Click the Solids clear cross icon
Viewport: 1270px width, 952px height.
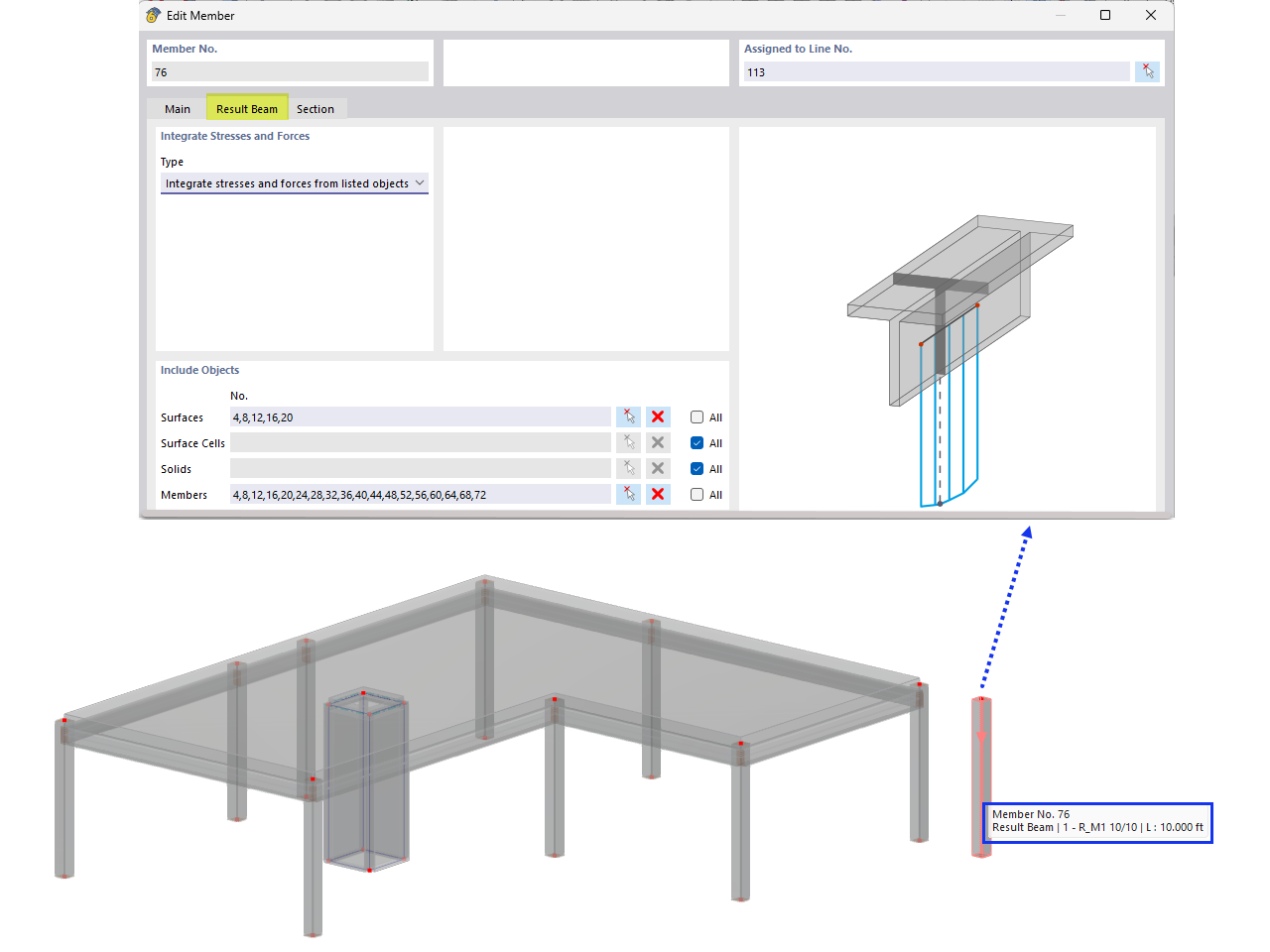(x=658, y=468)
